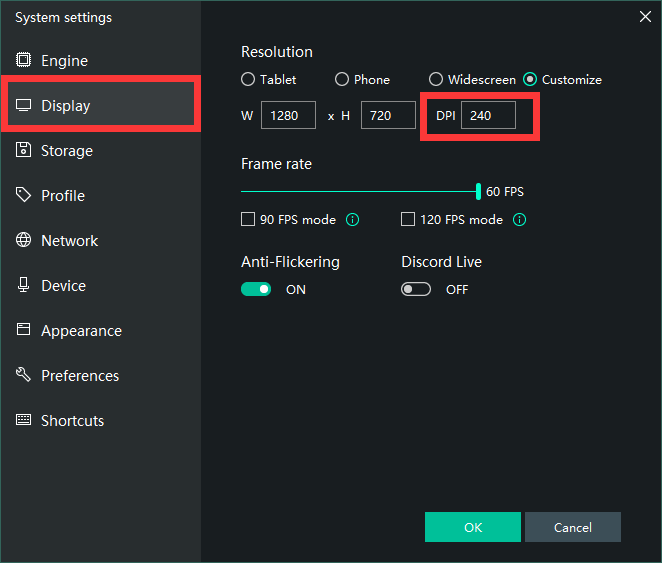This screenshot has height=563, width=662.
Task: Click the Profile tag icon
Action: pyautogui.click(x=23, y=195)
